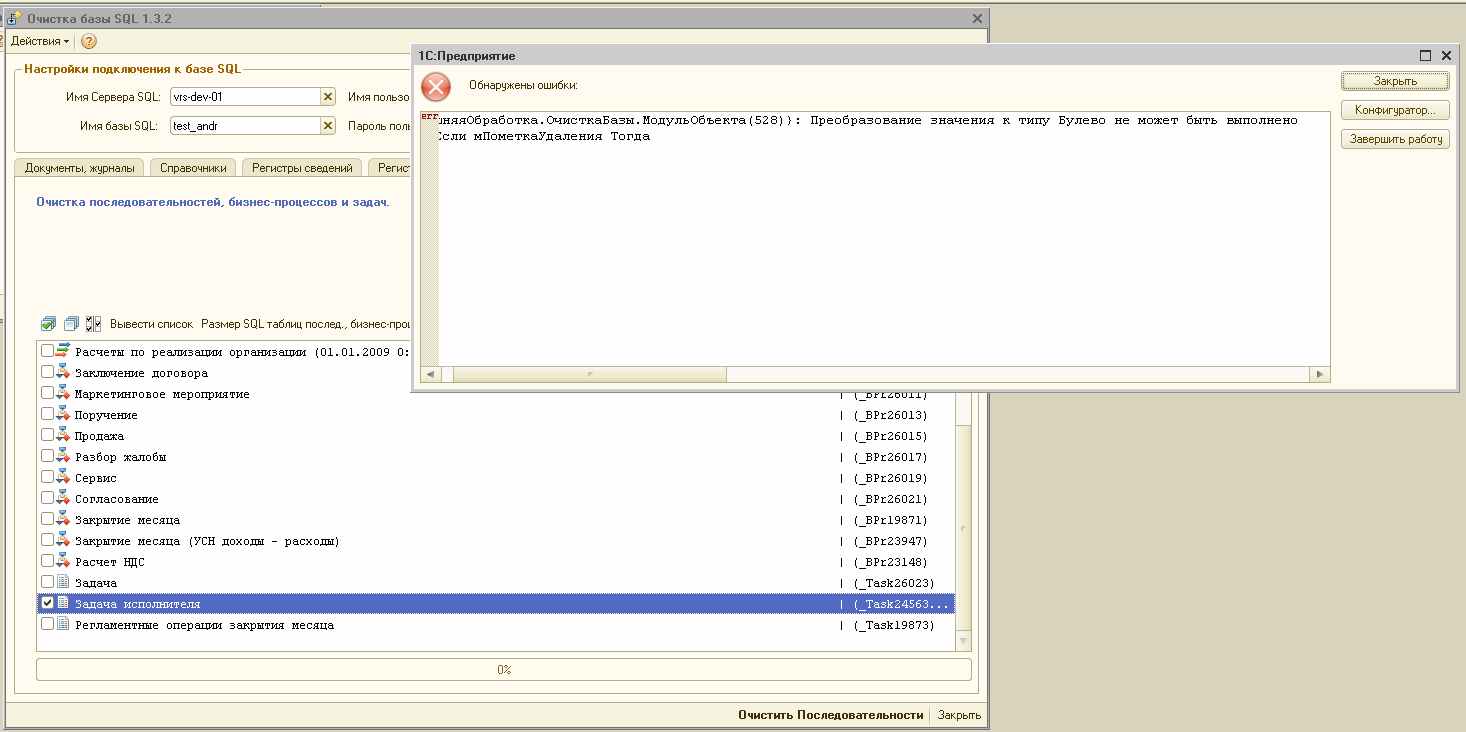Click the red error icon in 1С:Предприятие dialog
The image size is (1466, 732).
pos(436,87)
